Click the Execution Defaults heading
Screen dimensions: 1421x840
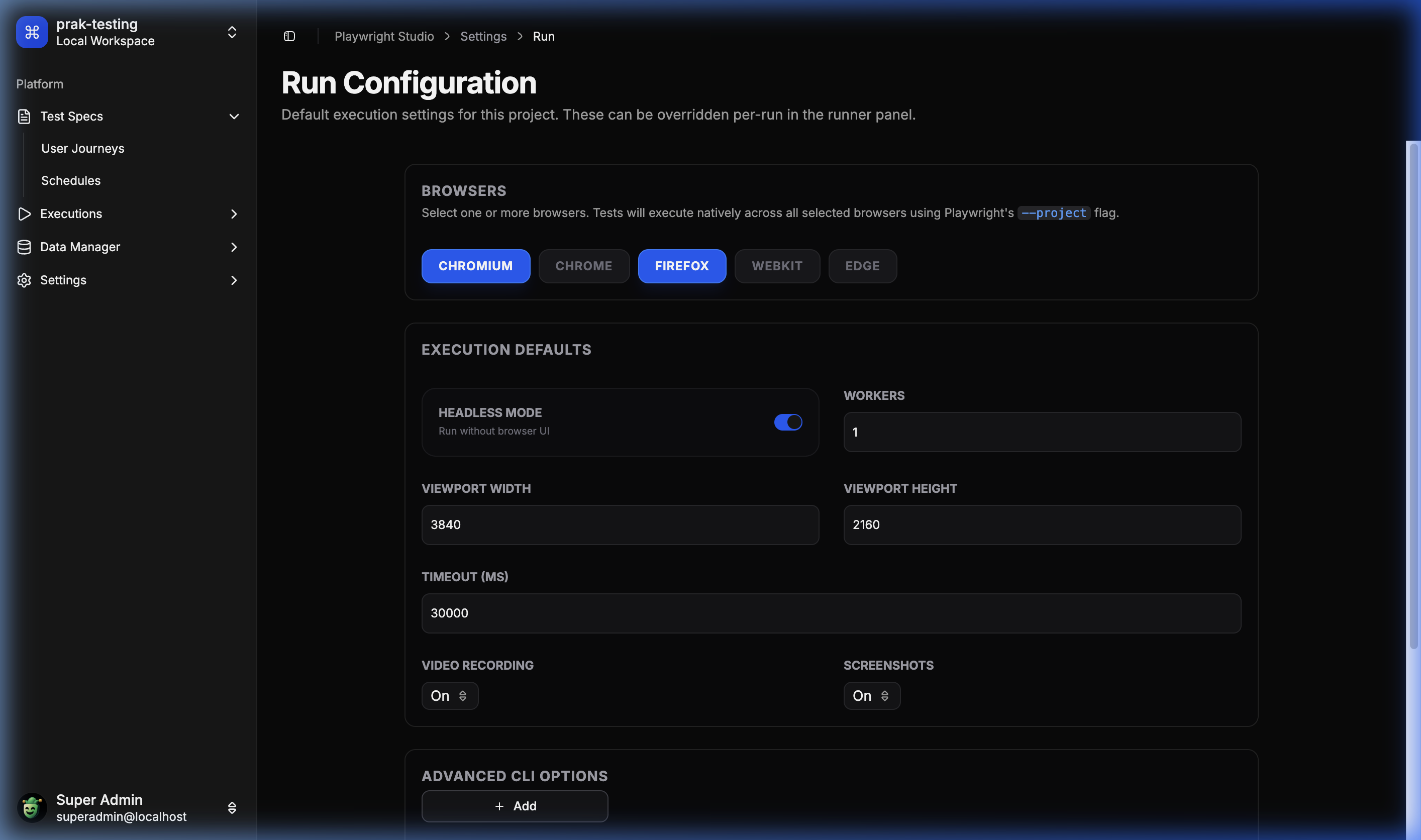coord(506,349)
